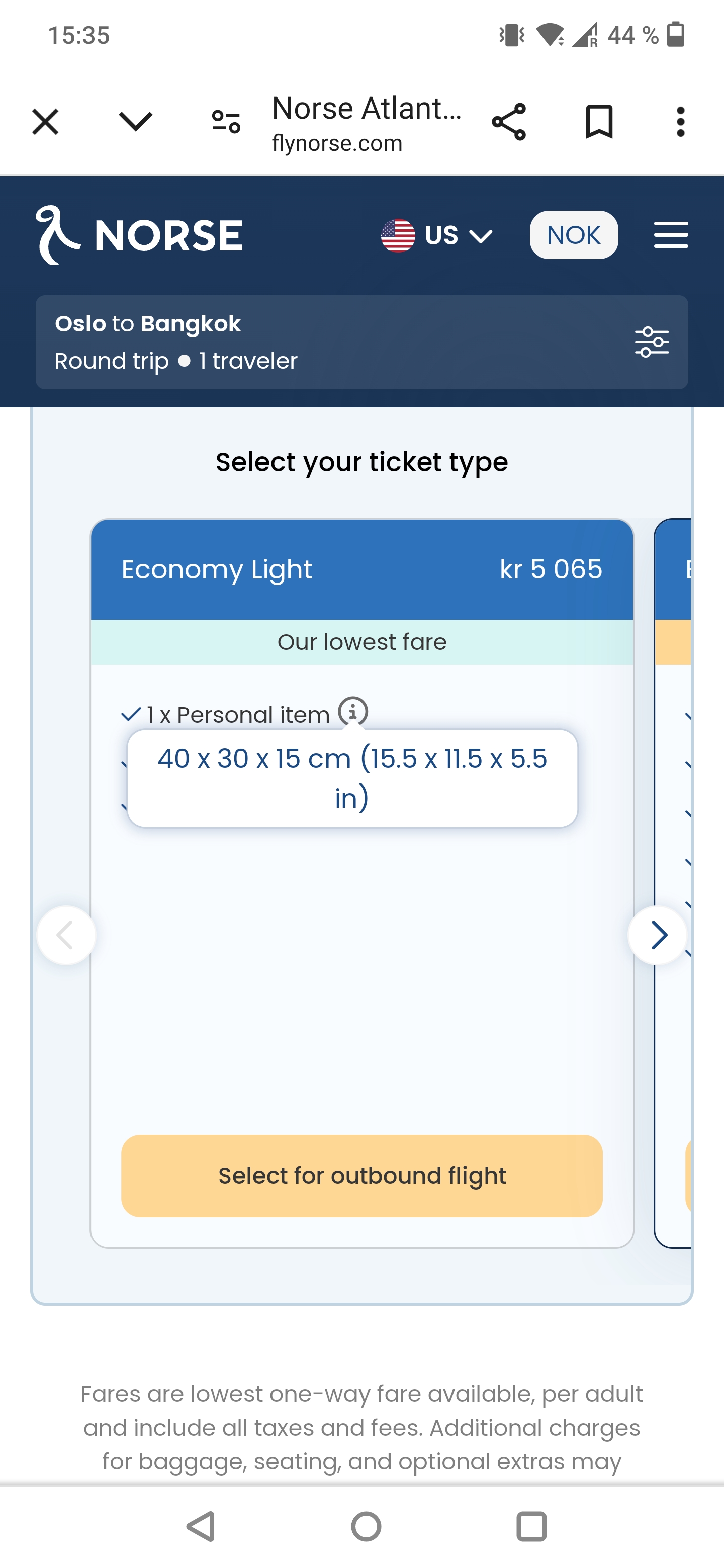The height and width of the screenshot is (1568, 724).
Task: Go to Norse logo homepage
Action: [x=139, y=235]
